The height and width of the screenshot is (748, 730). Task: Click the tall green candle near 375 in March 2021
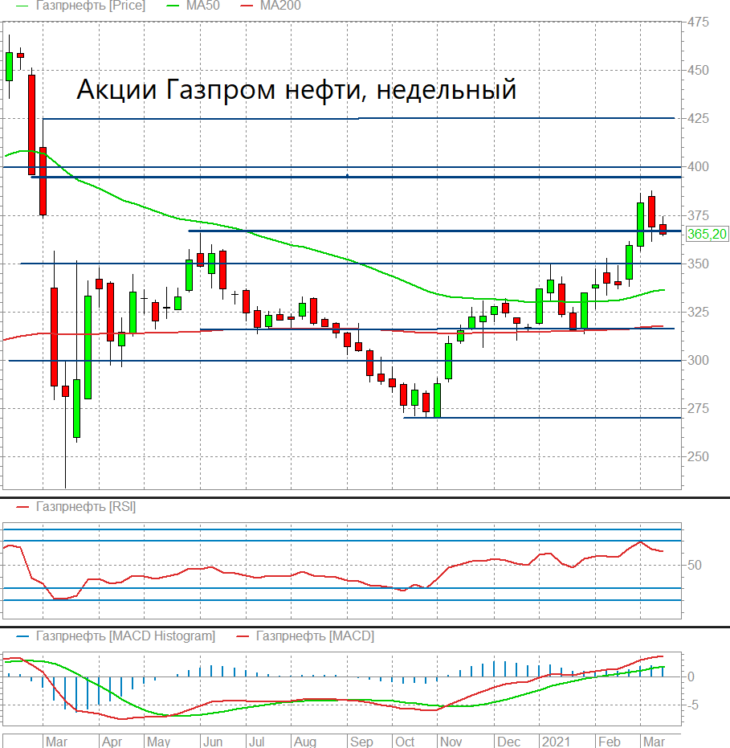(640, 224)
